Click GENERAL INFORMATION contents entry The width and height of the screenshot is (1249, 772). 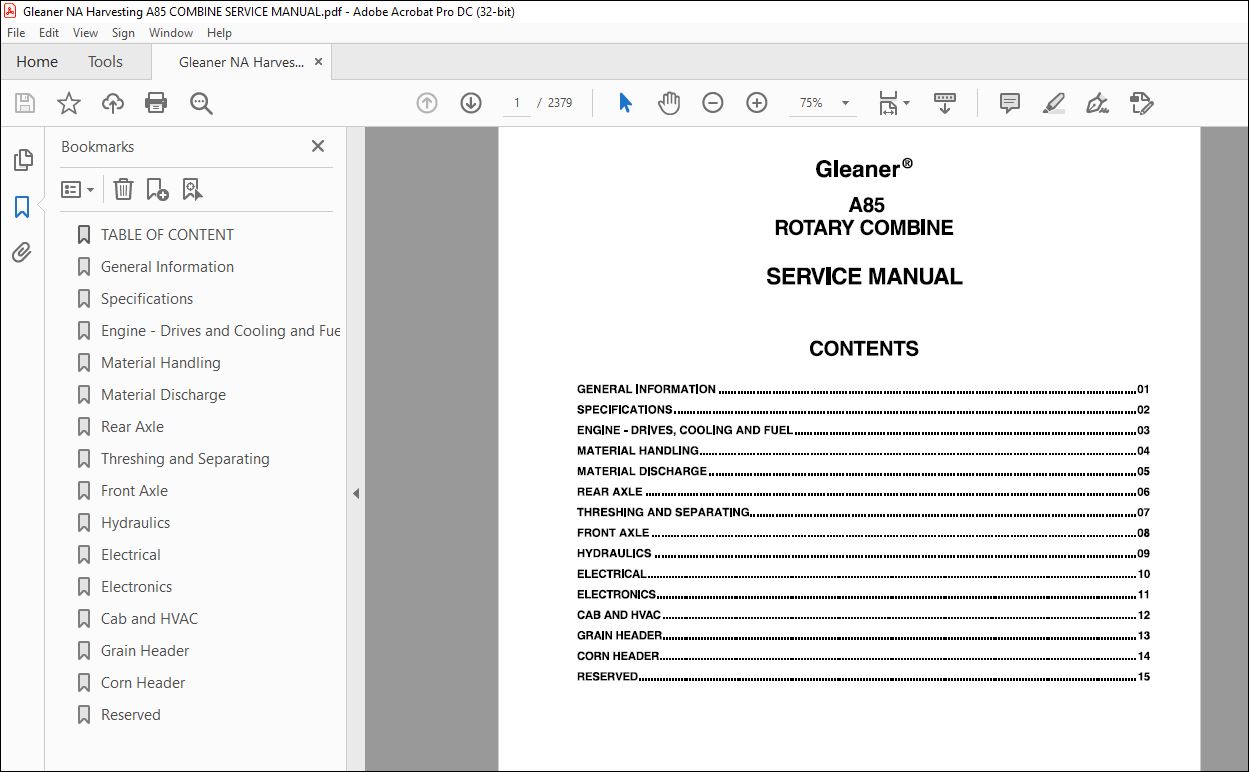pyautogui.click(x=863, y=389)
